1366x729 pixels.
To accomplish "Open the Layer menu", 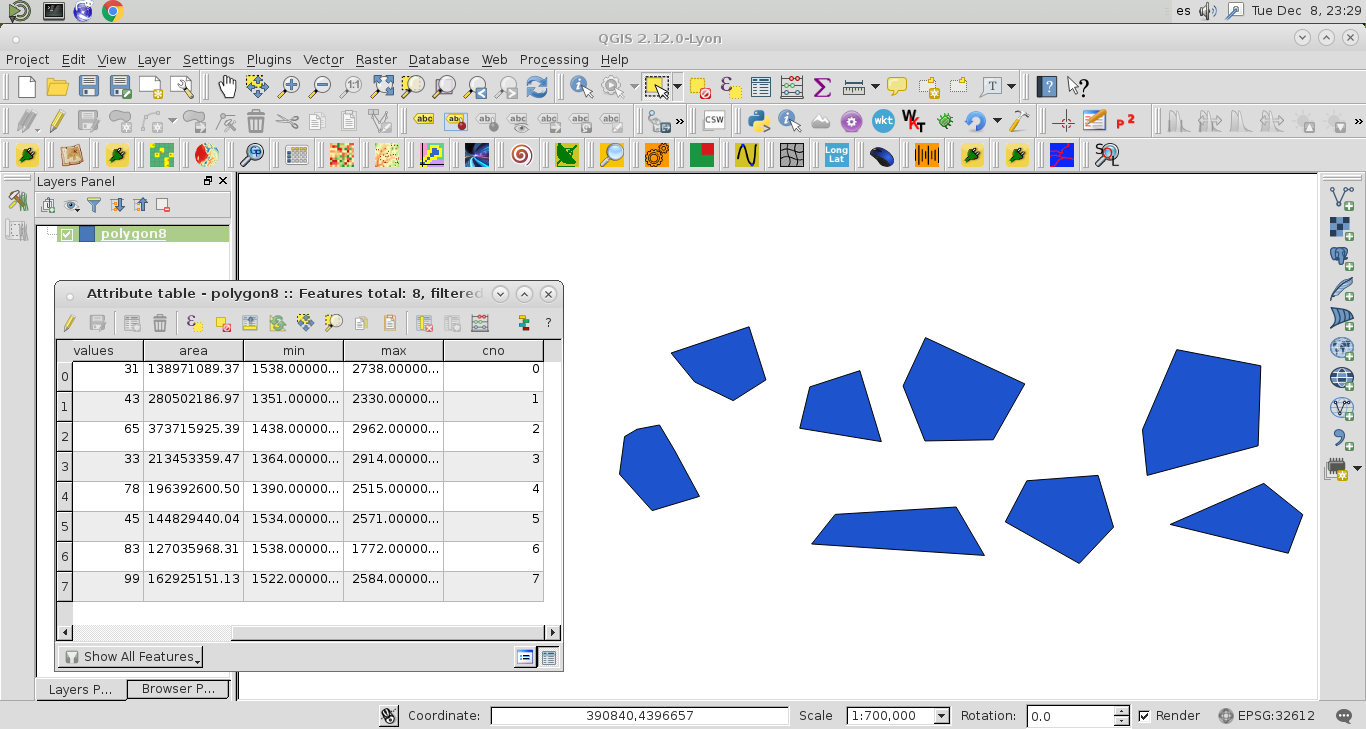I will coord(154,60).
